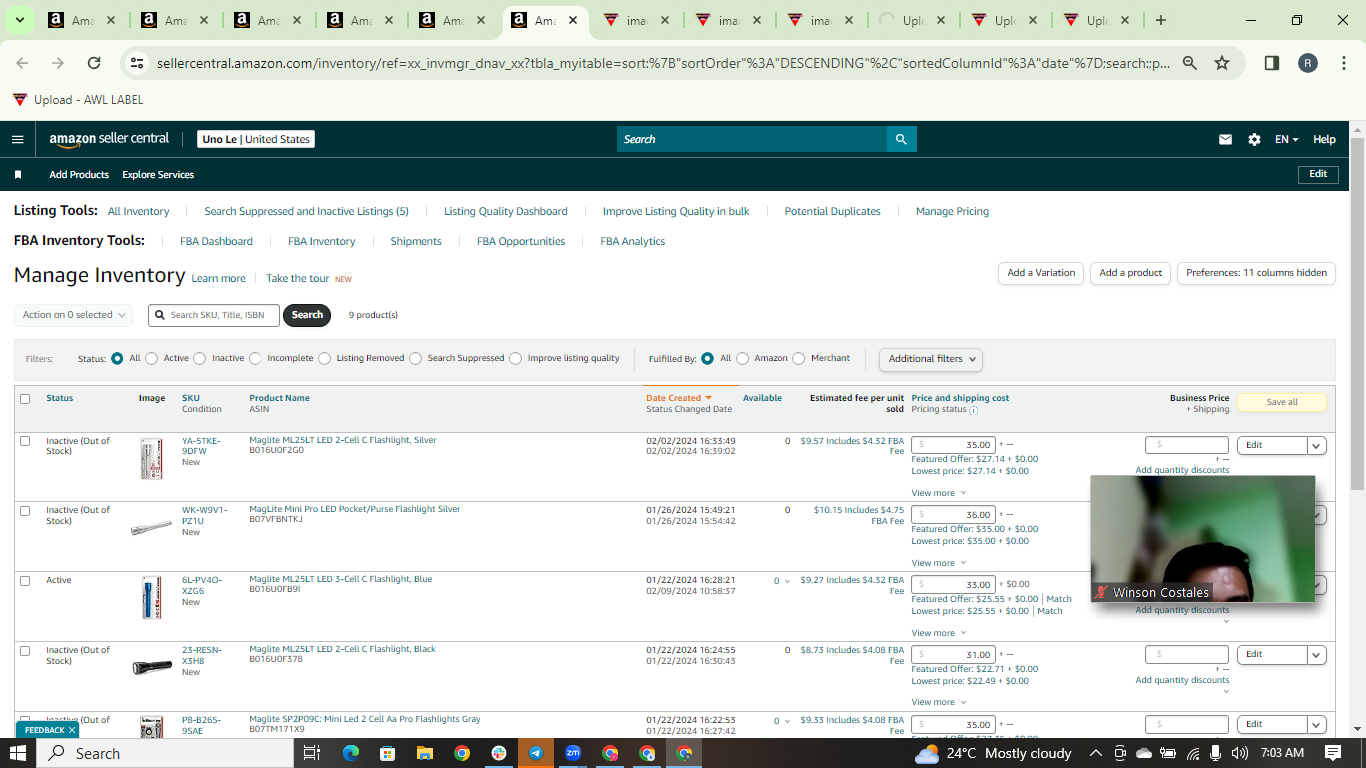Open a new browser tab
The image size is (1366, 768).
tap(1160, 20)
